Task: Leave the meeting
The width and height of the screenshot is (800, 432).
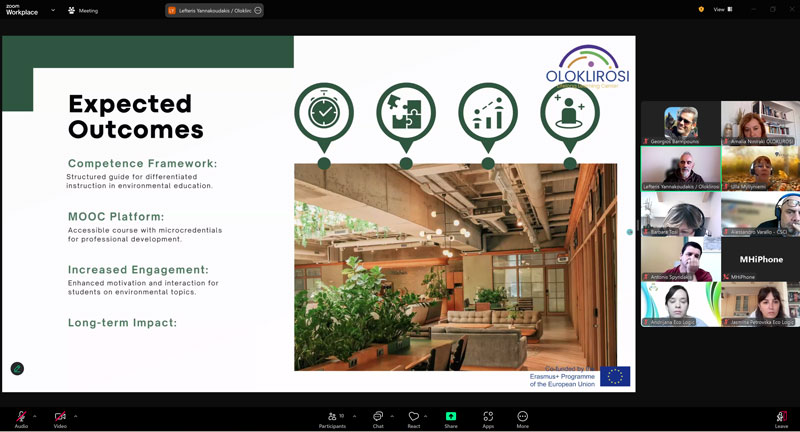Action: [x=781, y=416]
